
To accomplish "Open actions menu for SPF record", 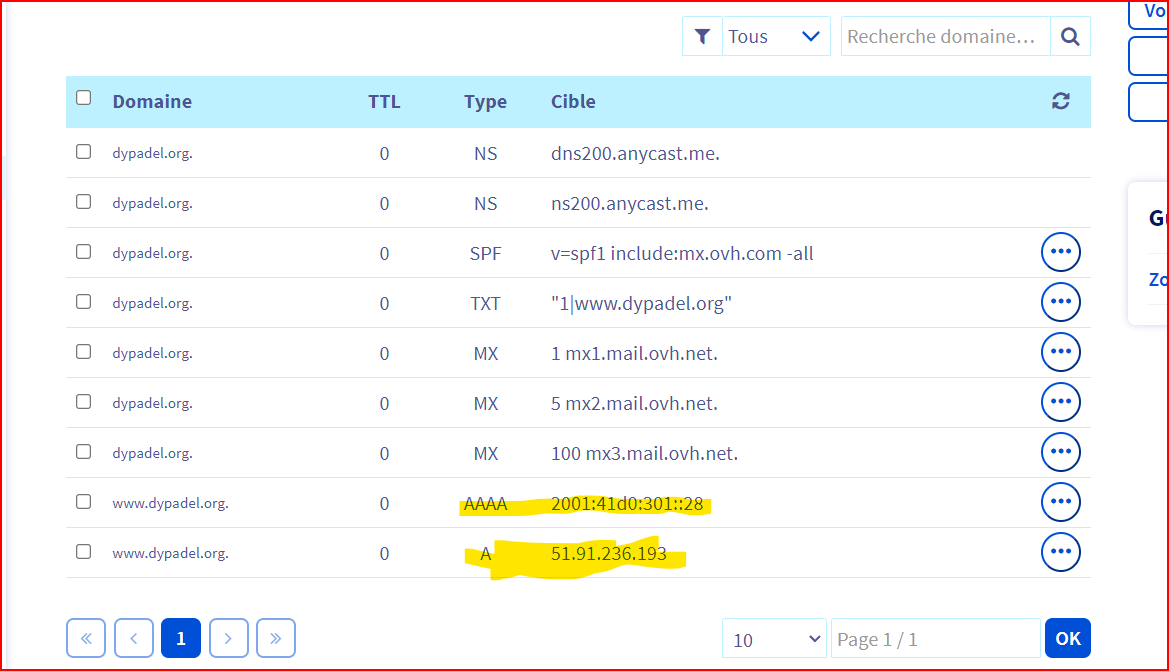I will (x=1061, y=252).
